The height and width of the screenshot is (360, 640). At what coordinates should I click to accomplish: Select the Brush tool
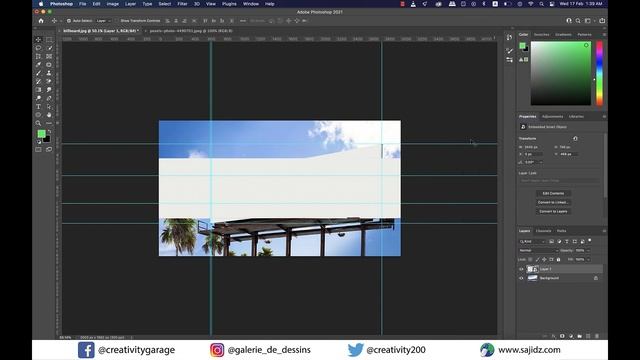pos(38,73)
